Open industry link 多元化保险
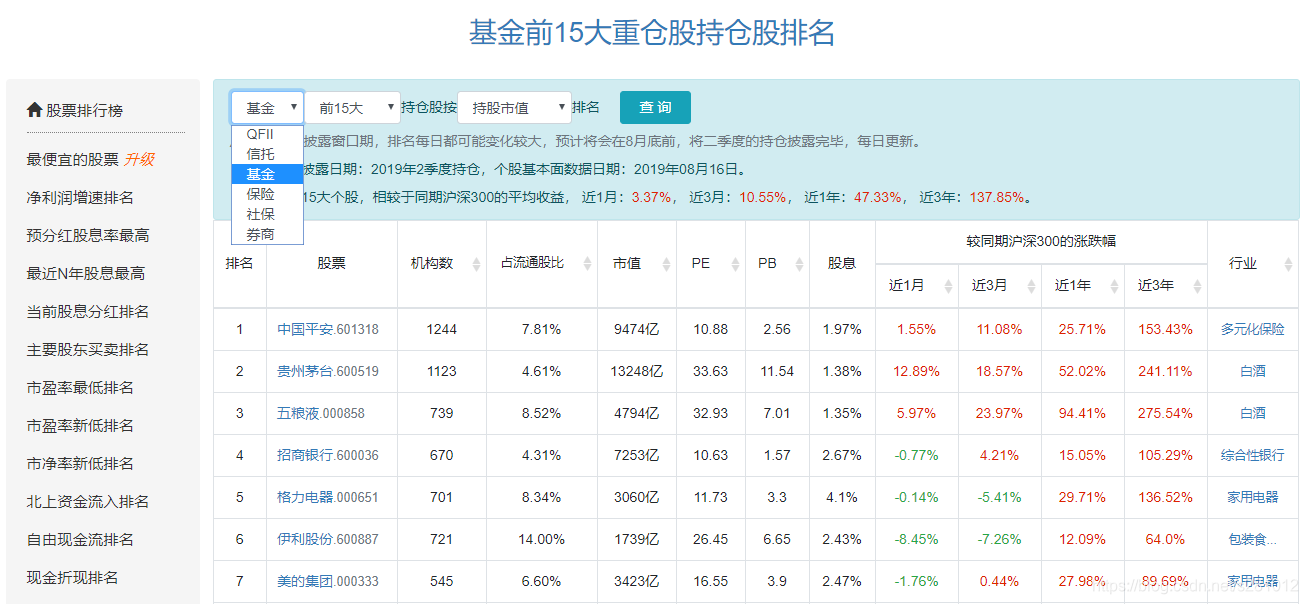This screenshot has height=604, width=1308. point(1252,329)
